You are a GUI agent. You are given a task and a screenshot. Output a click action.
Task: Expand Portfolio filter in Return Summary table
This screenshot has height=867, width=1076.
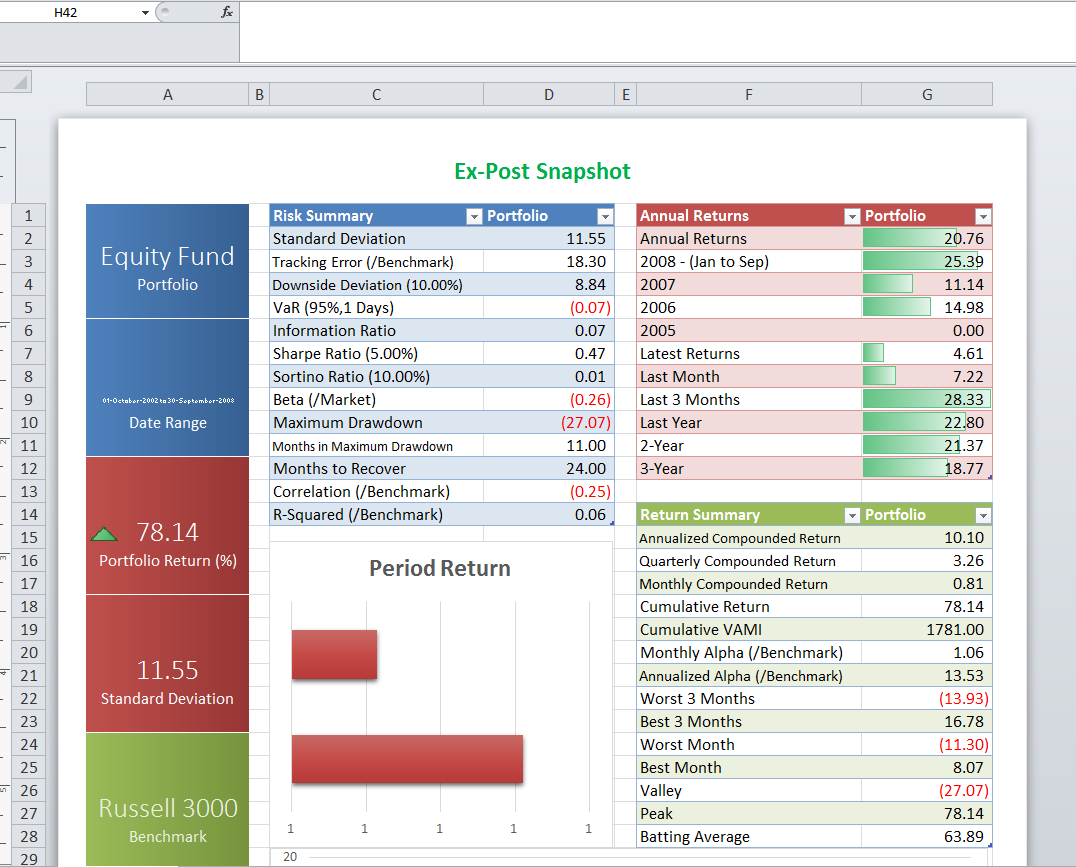[983, 515]
